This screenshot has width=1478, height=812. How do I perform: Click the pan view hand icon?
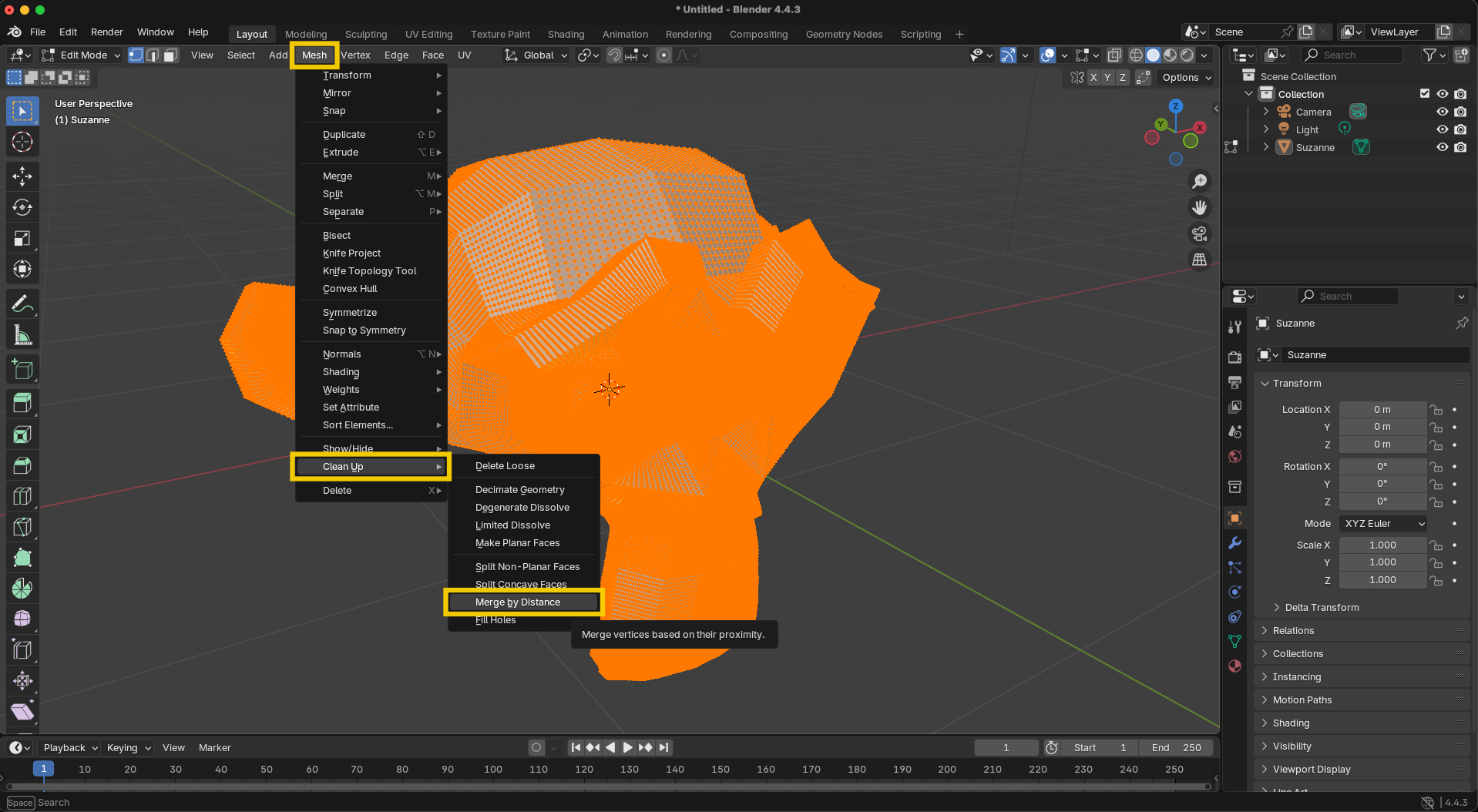(x=1200, y=207)
